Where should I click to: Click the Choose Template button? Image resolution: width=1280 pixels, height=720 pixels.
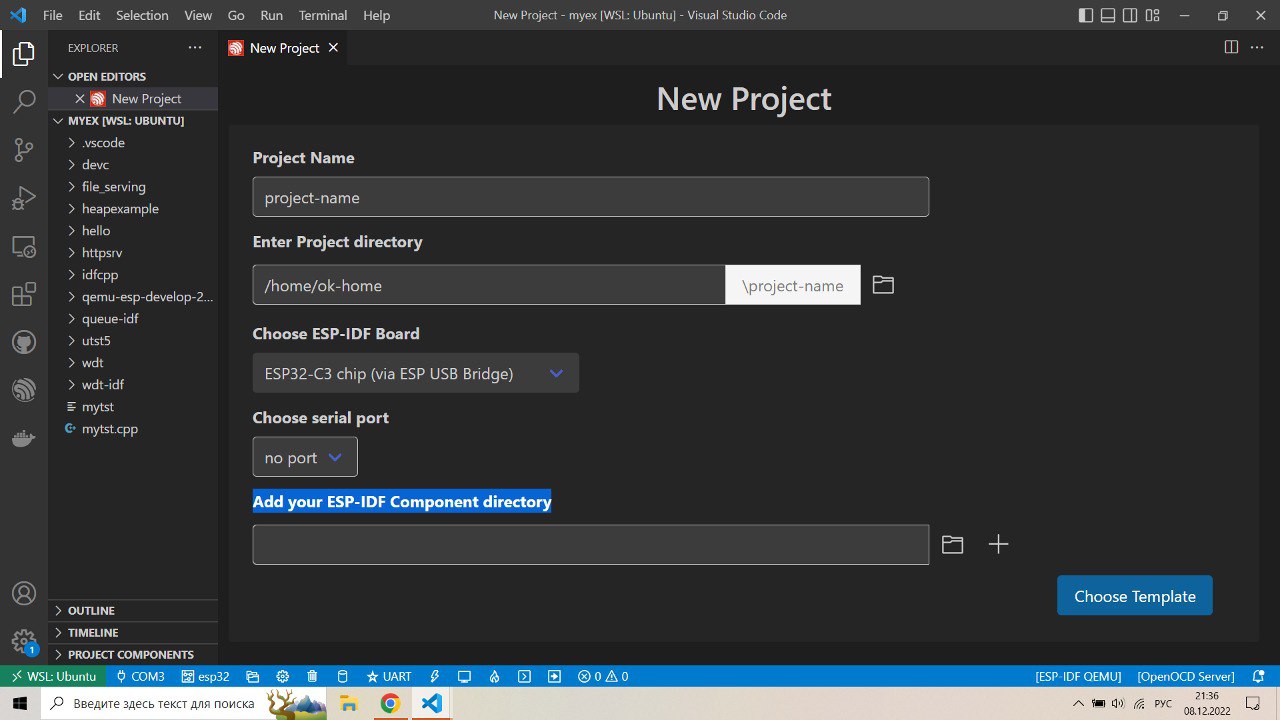coord(1135,596)
